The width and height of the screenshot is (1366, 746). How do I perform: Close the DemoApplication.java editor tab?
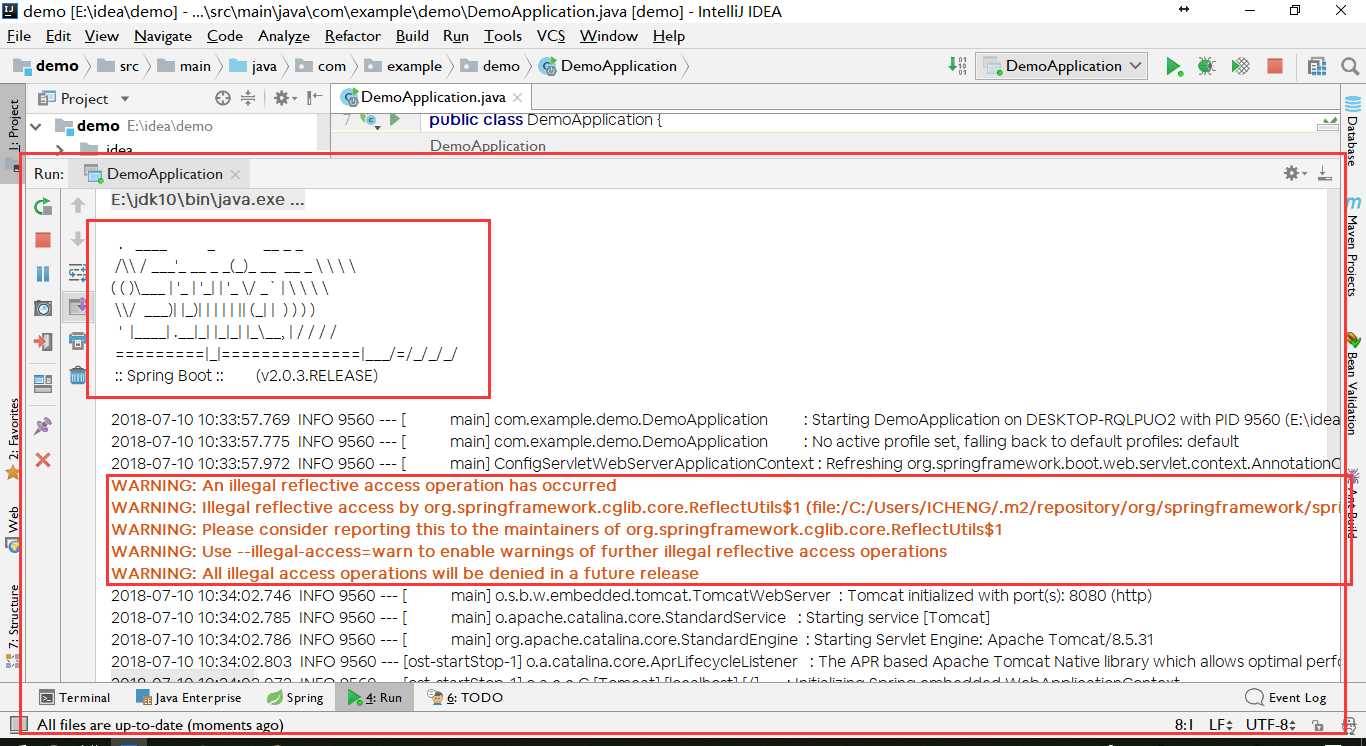point(517,98)
